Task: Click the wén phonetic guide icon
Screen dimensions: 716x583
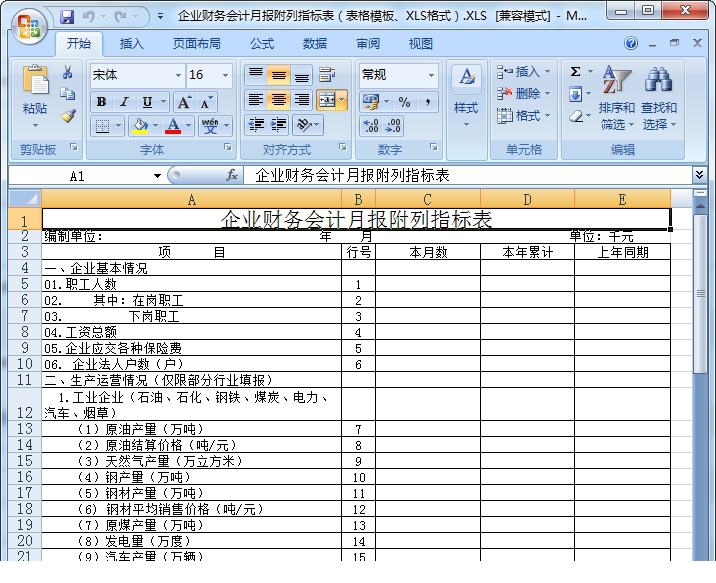Action: point(210,126)
